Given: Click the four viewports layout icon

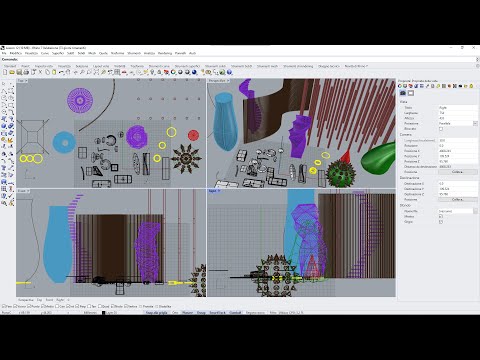Looking at the screenshot, I should click(117, 72).
